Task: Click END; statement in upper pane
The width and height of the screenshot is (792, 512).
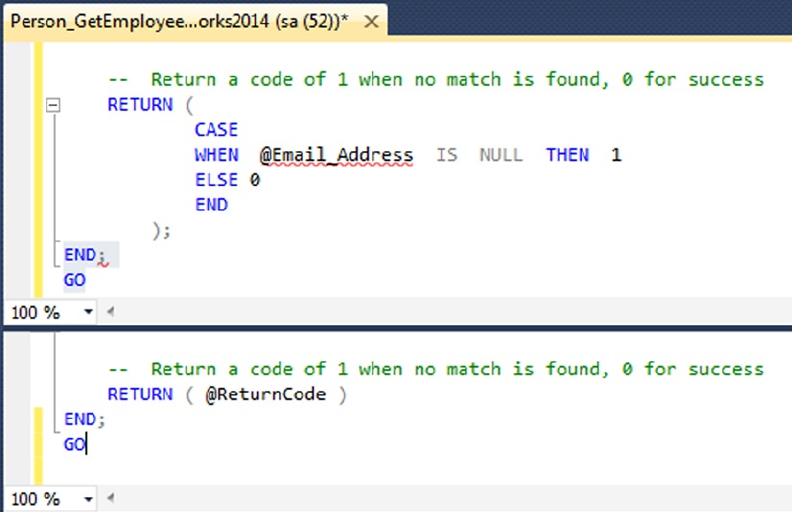Action: 84,255
